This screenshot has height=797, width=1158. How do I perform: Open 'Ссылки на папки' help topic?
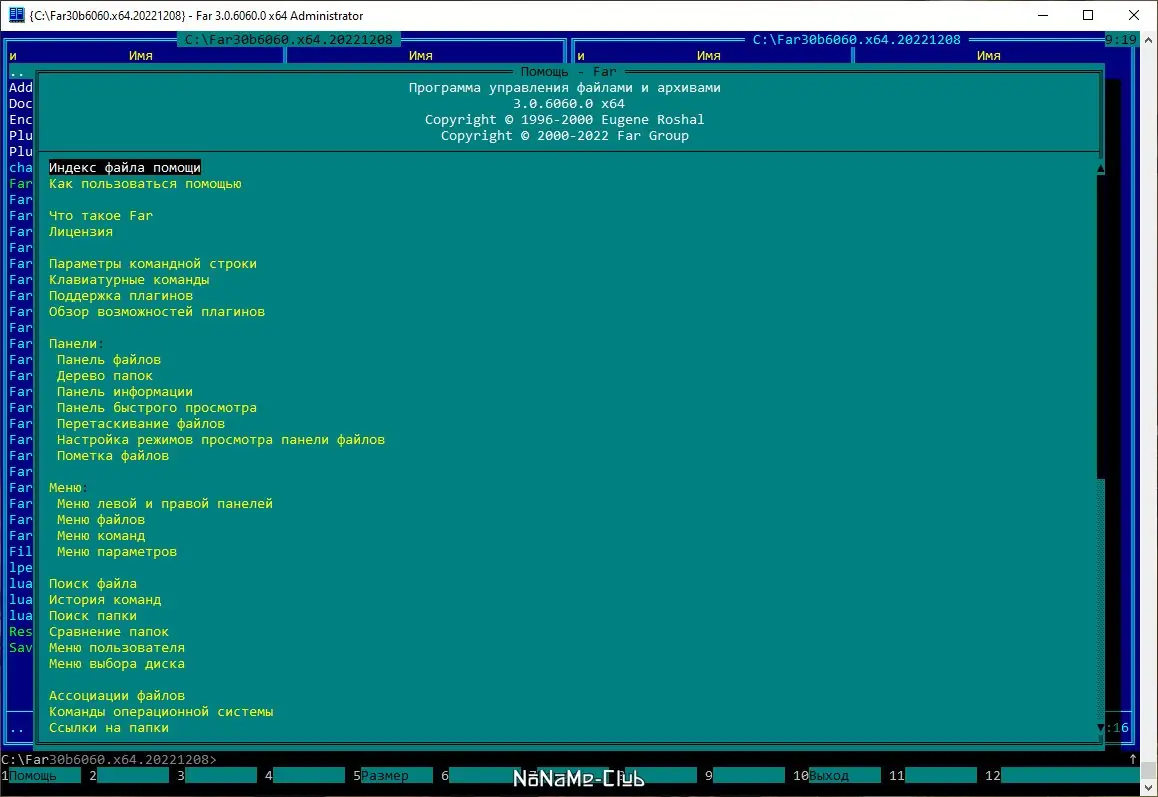(109, 728)
